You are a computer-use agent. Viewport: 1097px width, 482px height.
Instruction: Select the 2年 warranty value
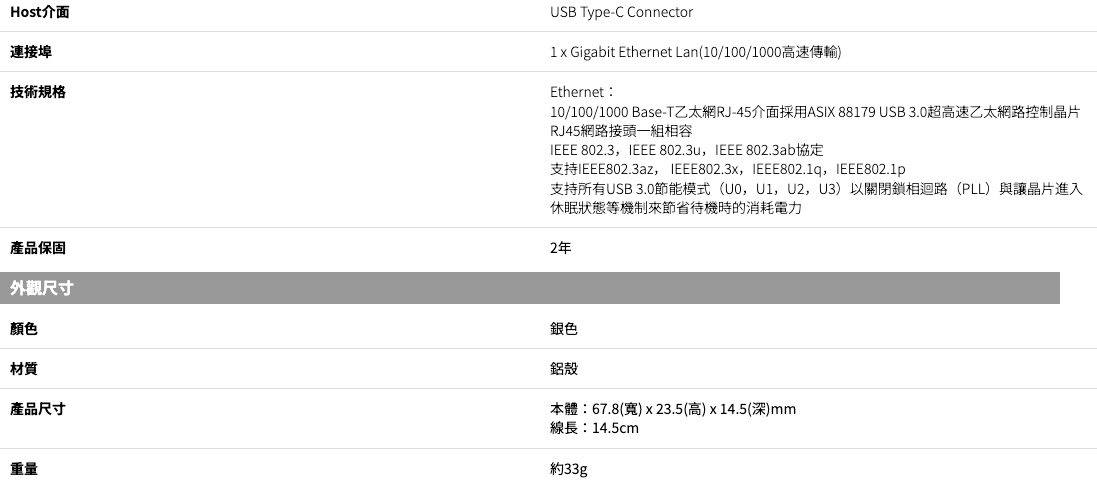pyautogui.click(x=561, y=247)
